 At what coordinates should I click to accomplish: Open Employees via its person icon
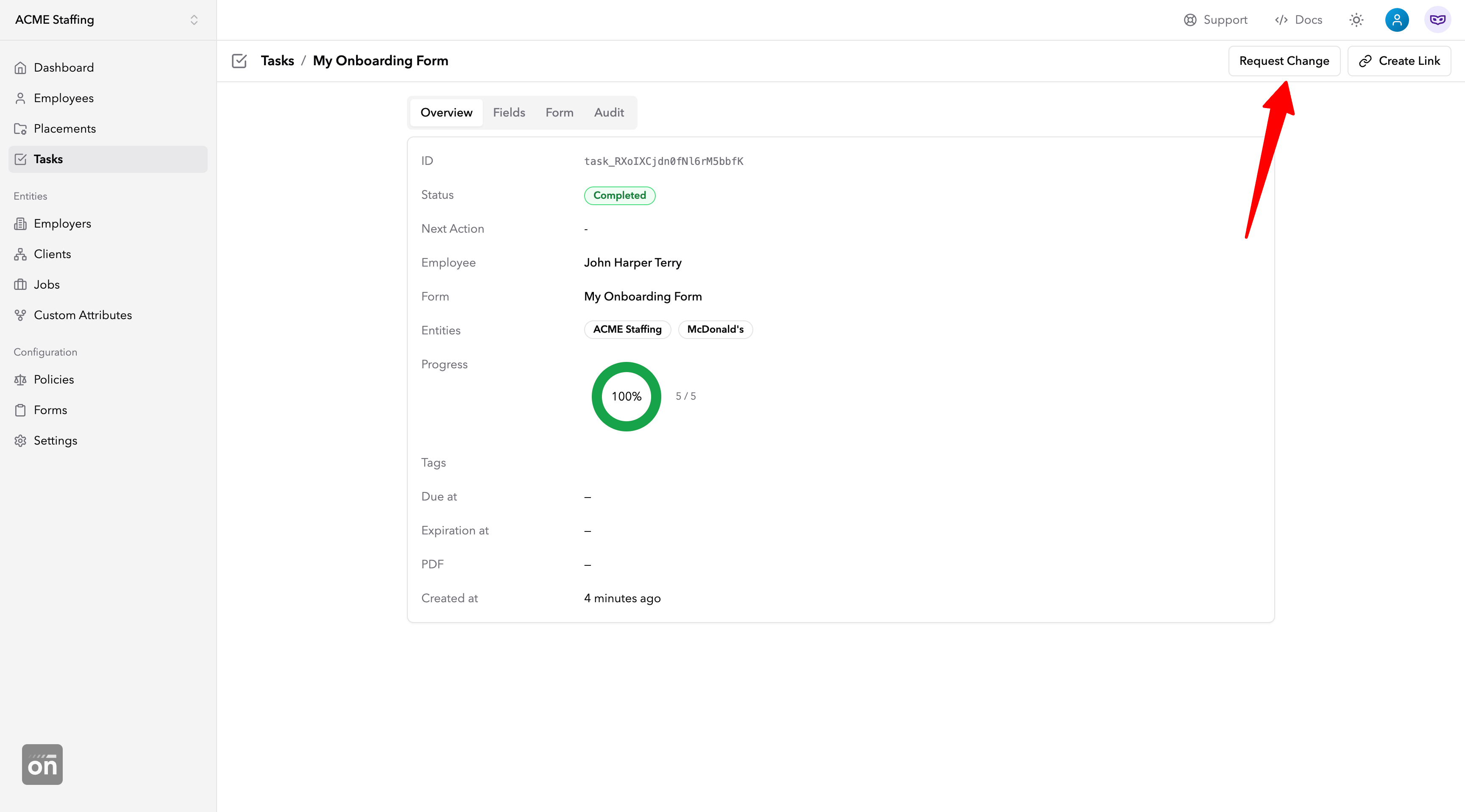point(20,98)
